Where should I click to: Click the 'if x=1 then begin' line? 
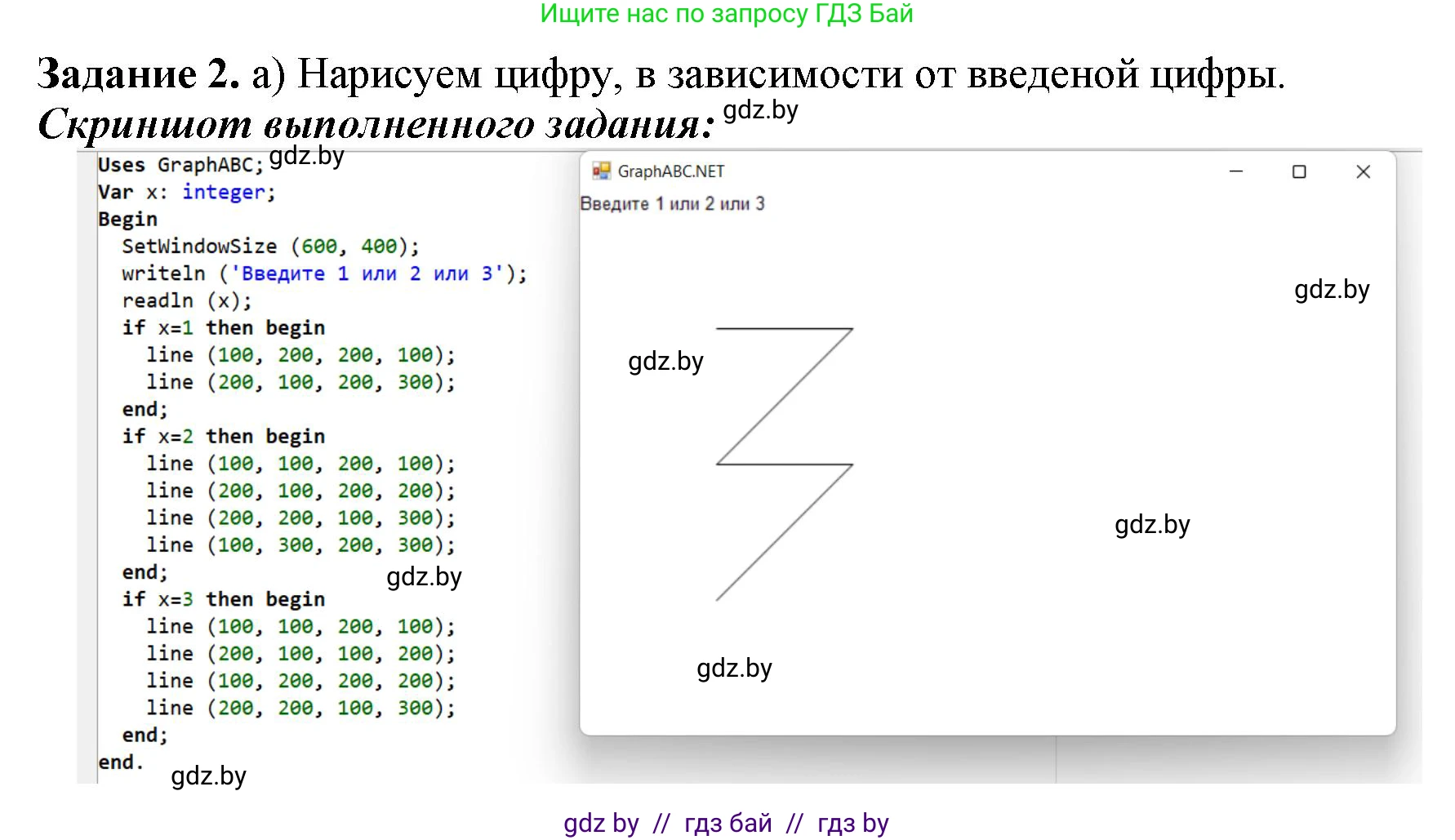223,327
